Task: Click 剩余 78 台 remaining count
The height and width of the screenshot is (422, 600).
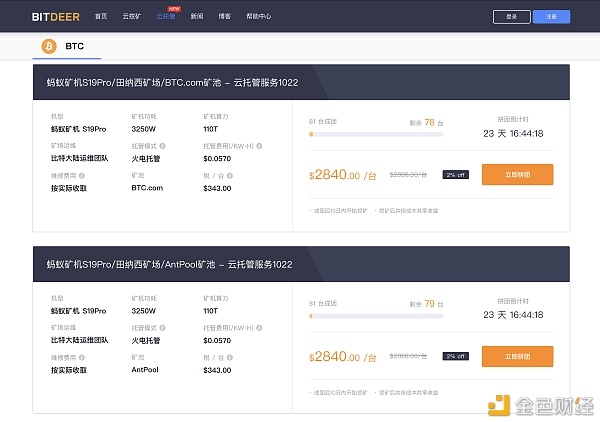Action: pyautogui.click(x=426, y=122)
